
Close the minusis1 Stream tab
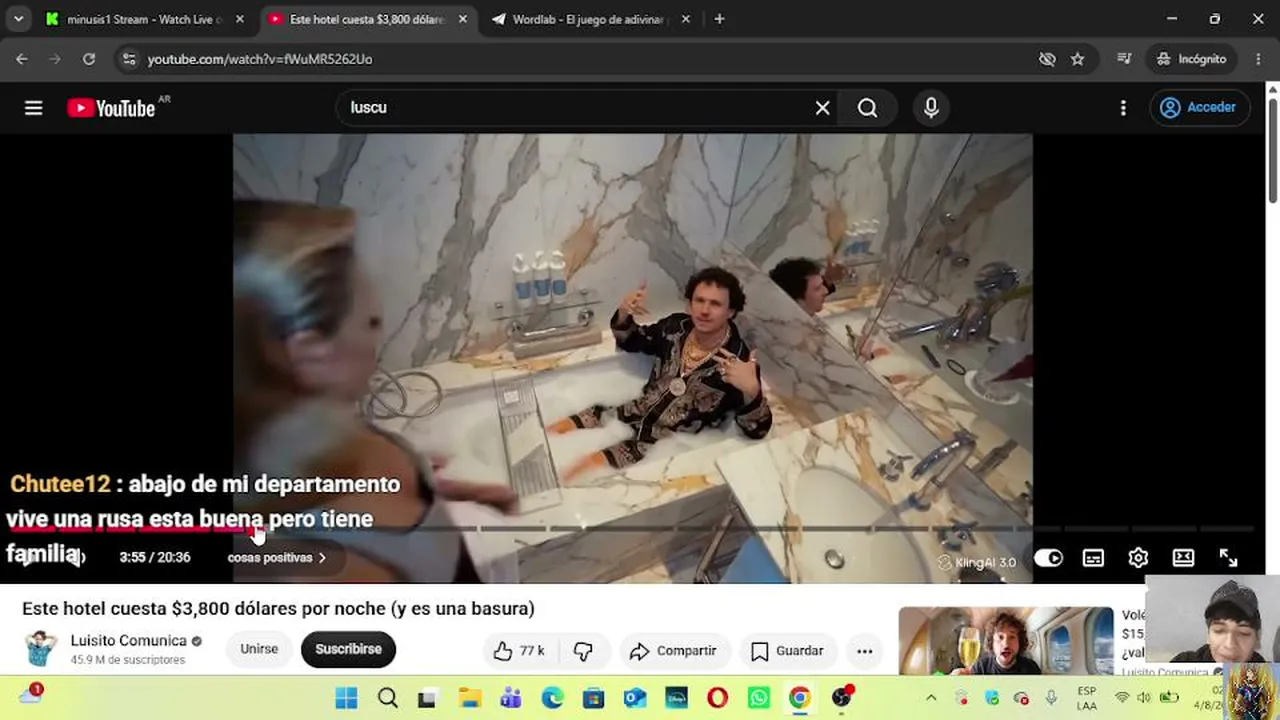click(x=239, y=19)
